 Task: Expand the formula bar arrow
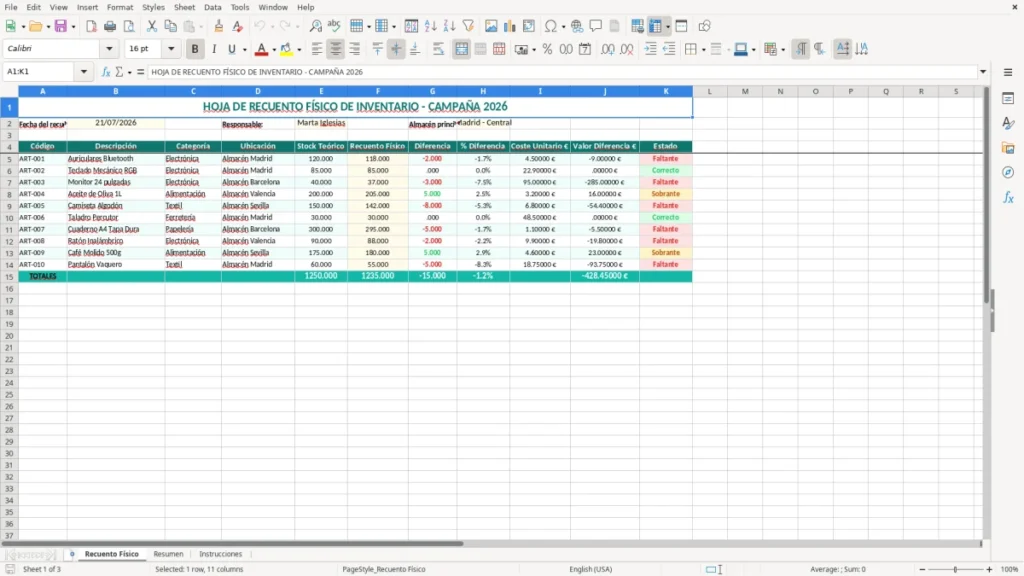[x=982, y=72]
